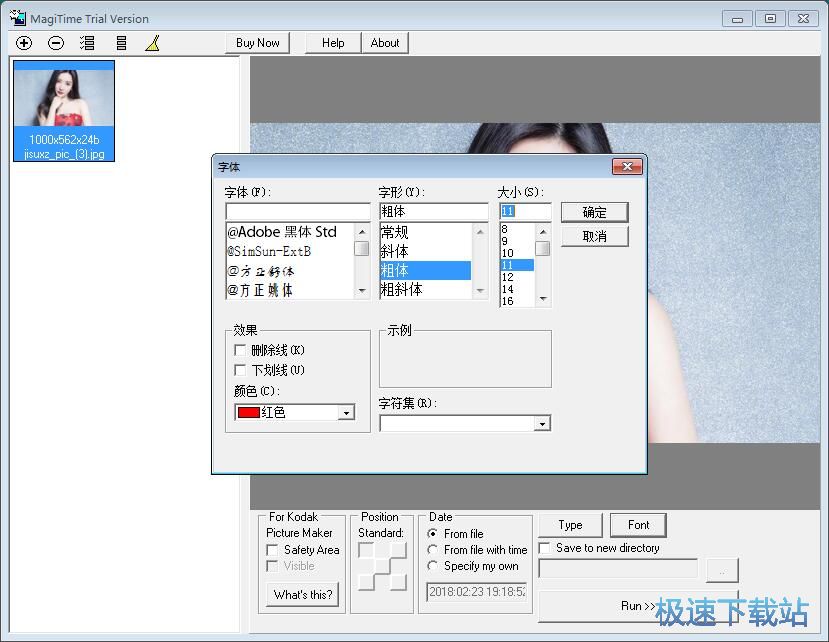Click the Standard position grid selector
The height and width of the screenshot is (642, 829).
tap(382, 566)
